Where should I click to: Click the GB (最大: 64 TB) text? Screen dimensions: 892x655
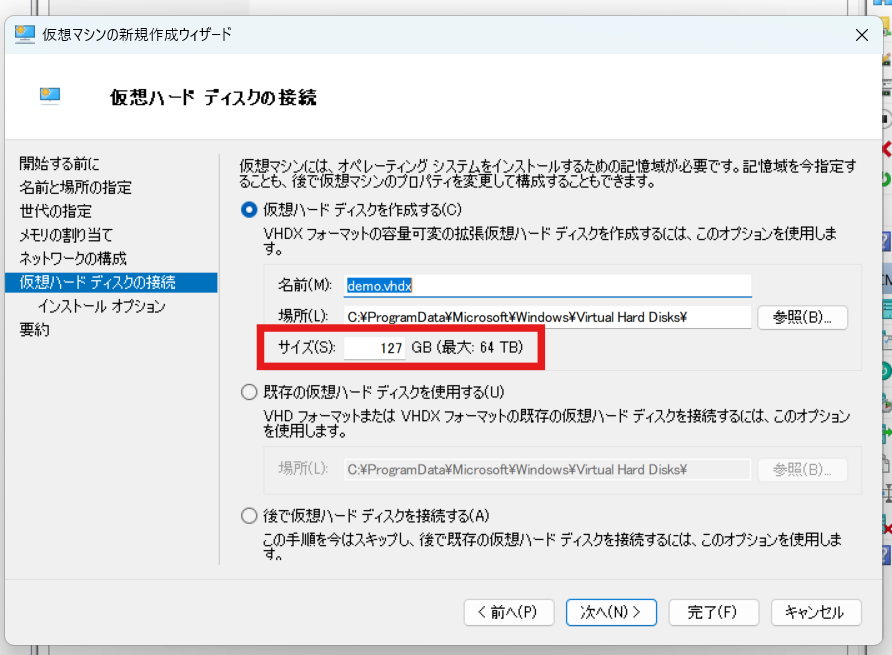click(x=467, y=347)
